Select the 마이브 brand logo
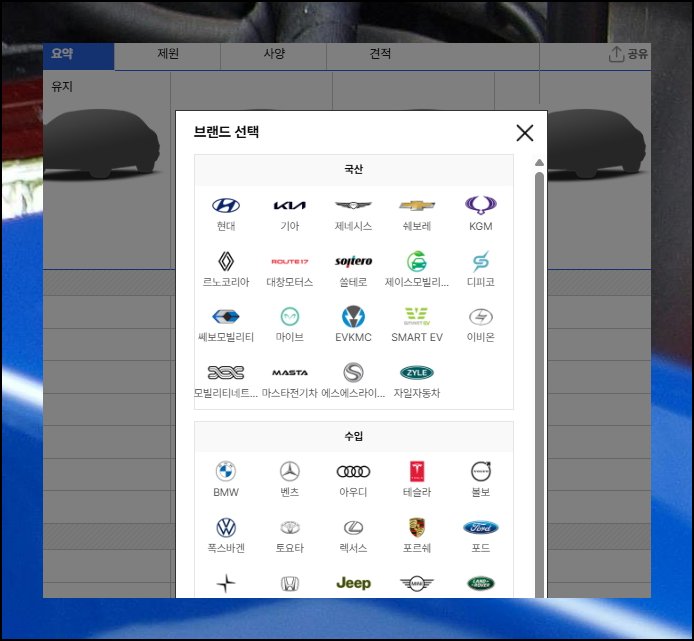694x641 pixels. pos(289,317)
